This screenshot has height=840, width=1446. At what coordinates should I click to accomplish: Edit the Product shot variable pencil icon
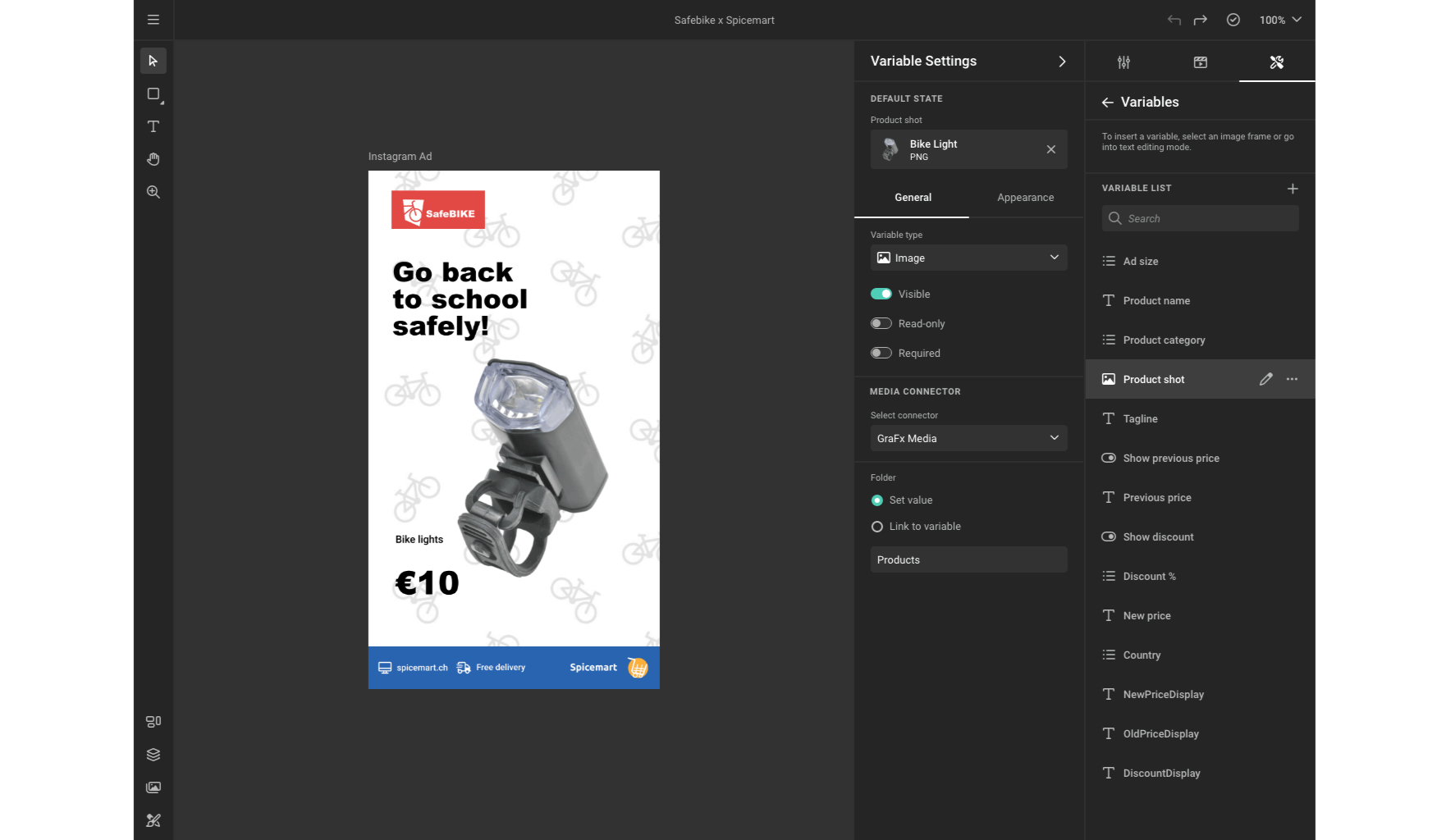click(1266, 379)
